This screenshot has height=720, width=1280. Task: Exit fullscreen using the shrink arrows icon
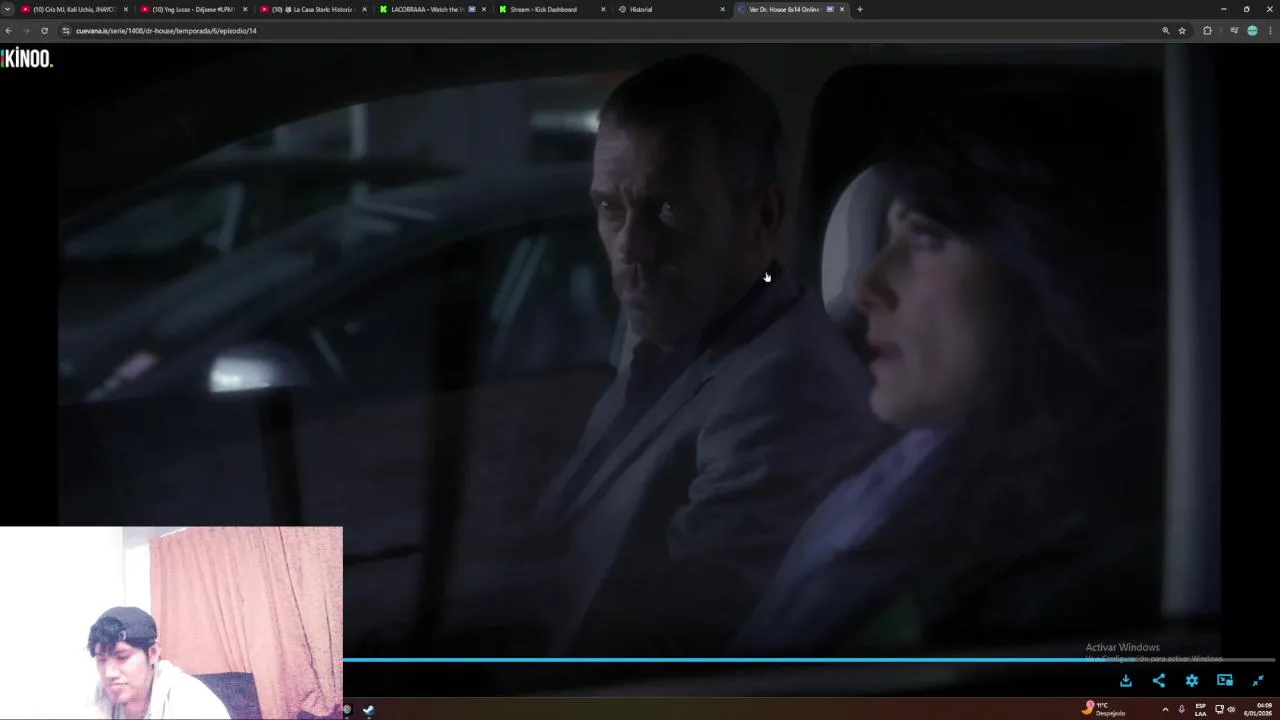[1258, 680]
